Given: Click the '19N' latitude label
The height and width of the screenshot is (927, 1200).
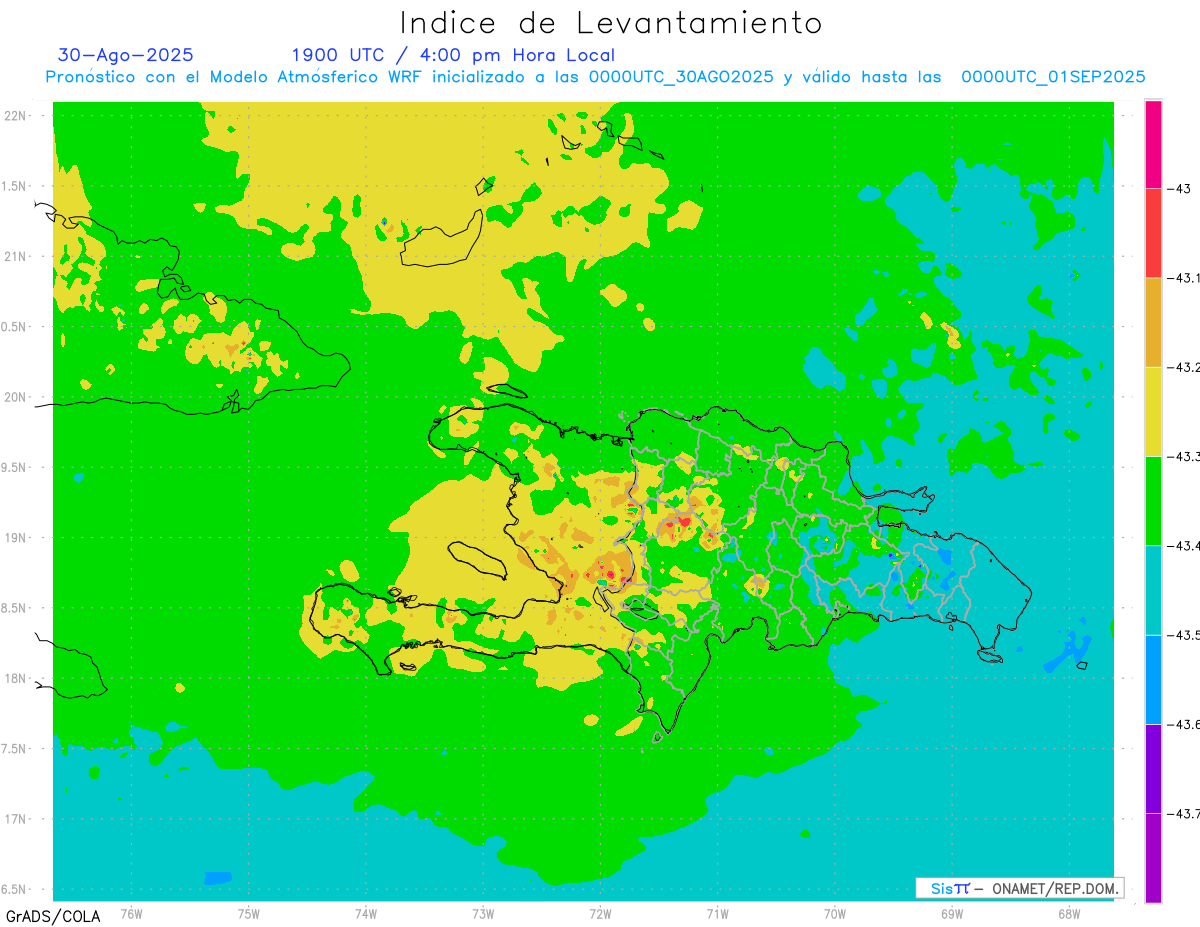Looking at the screenshot, I should coord(15,537).
